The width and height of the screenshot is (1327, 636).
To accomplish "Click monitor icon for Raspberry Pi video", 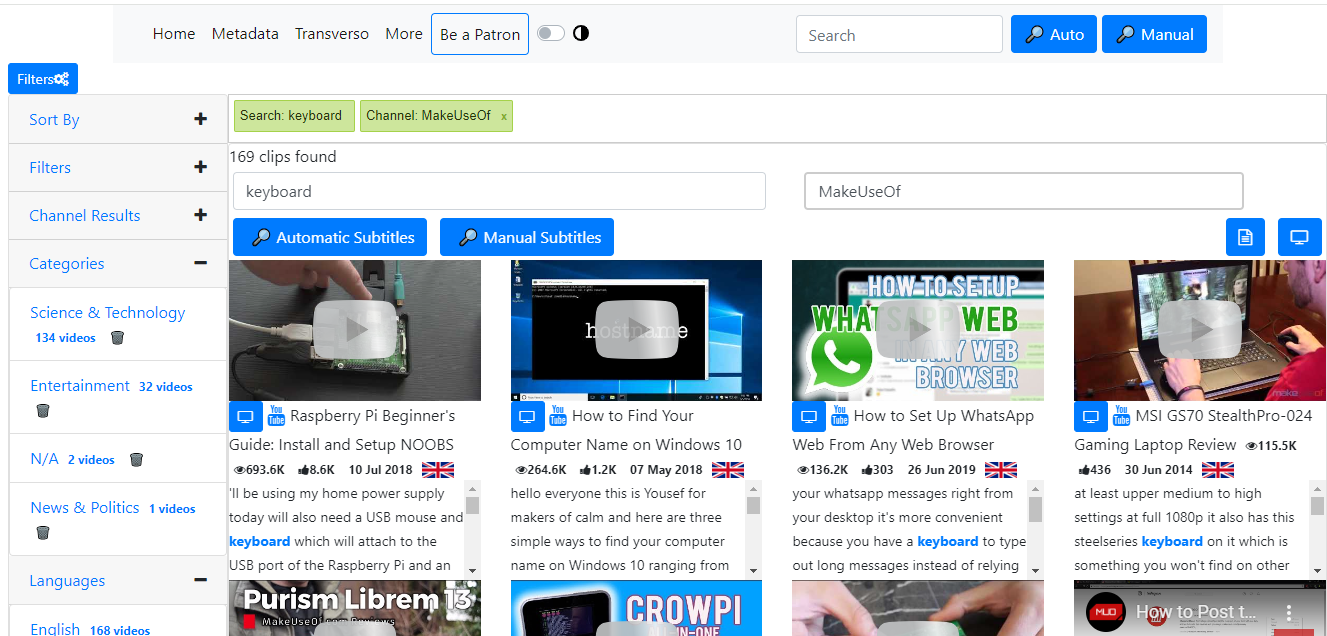I will 246,417.
